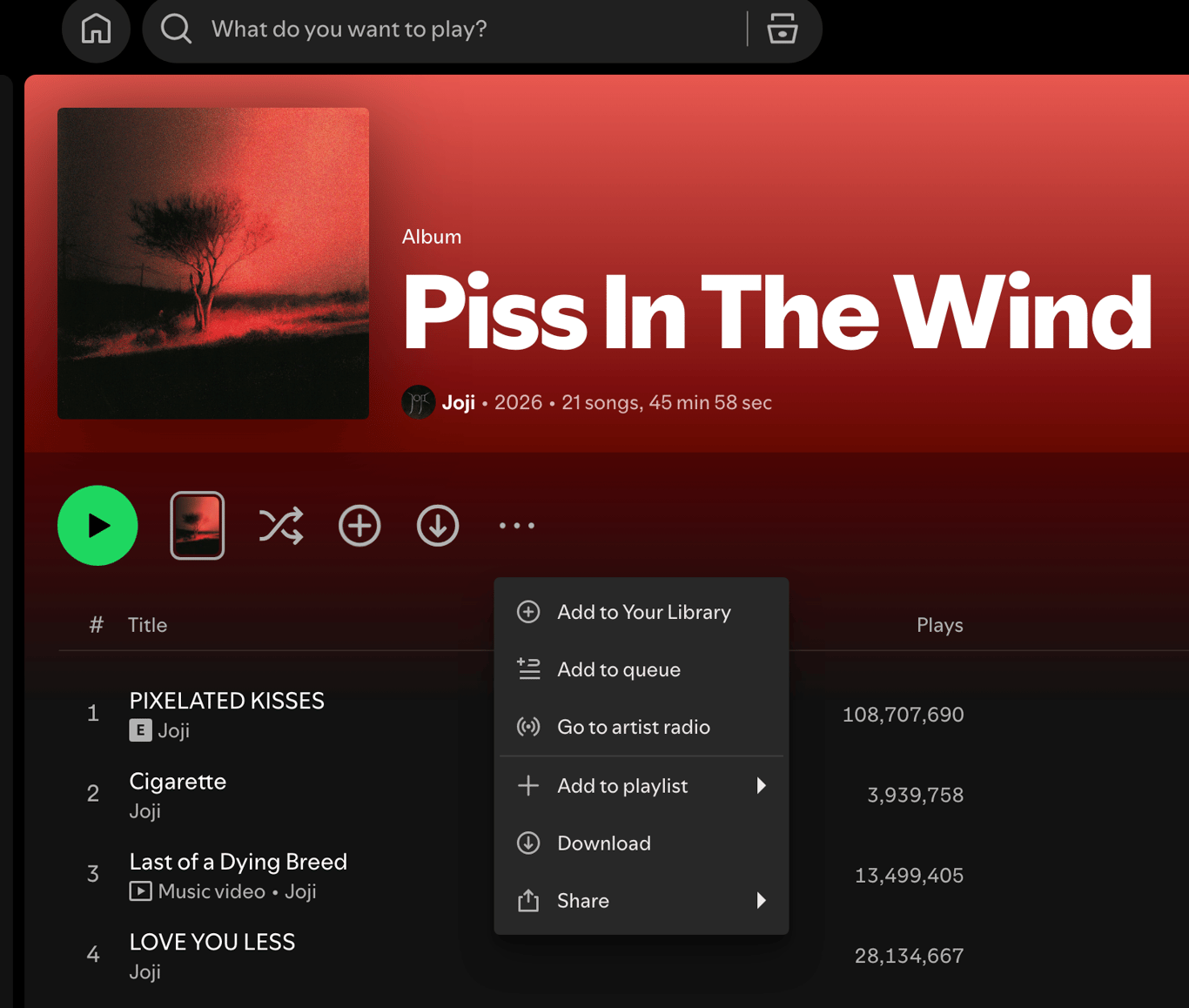Go to Home via house icon
This screenshot has height=1008, width=1189.
coord(96,29)
